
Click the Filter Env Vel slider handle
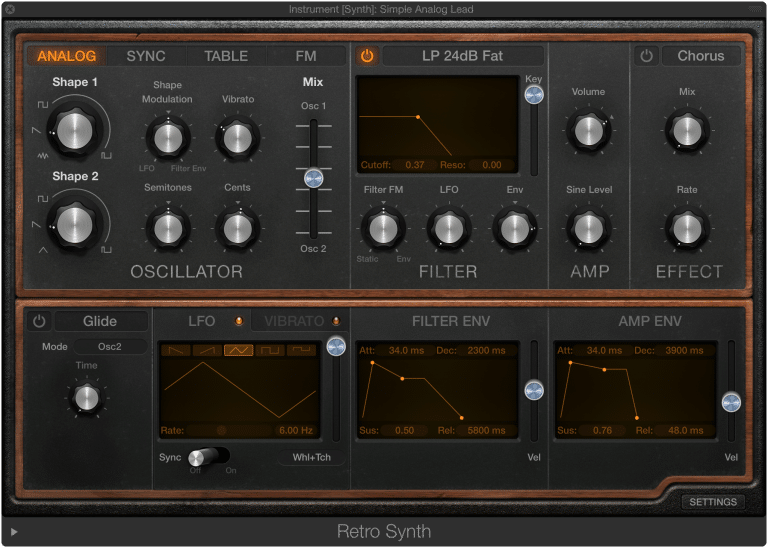[534, 390]
